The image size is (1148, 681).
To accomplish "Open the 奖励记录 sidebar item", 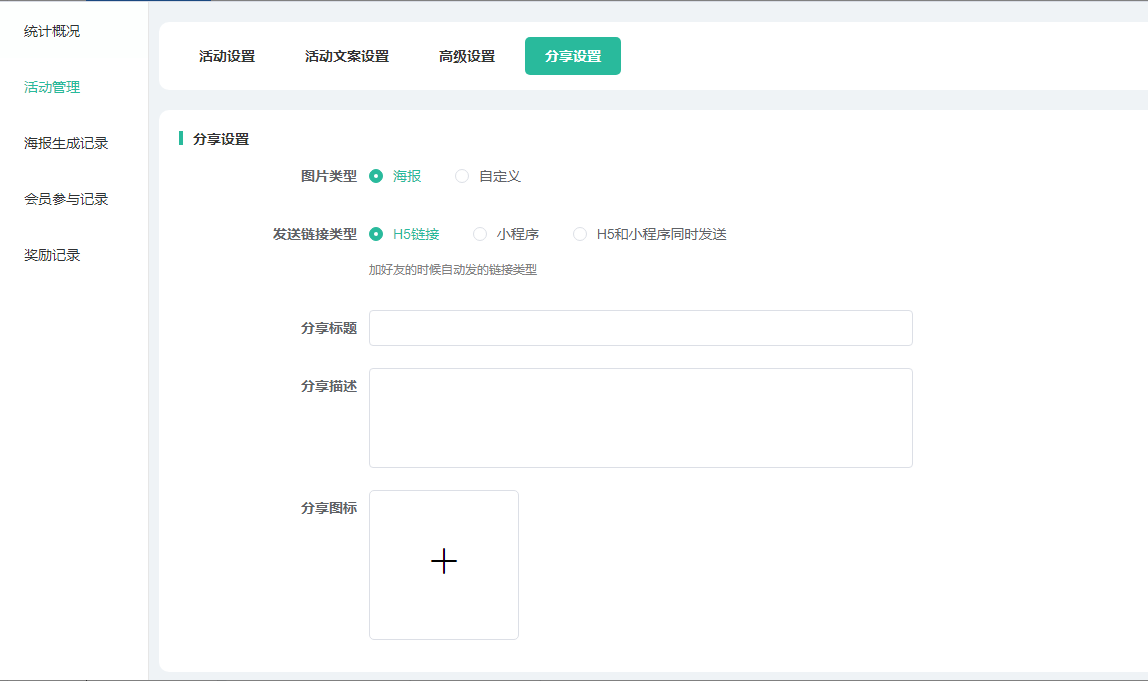I will [52, 255].
